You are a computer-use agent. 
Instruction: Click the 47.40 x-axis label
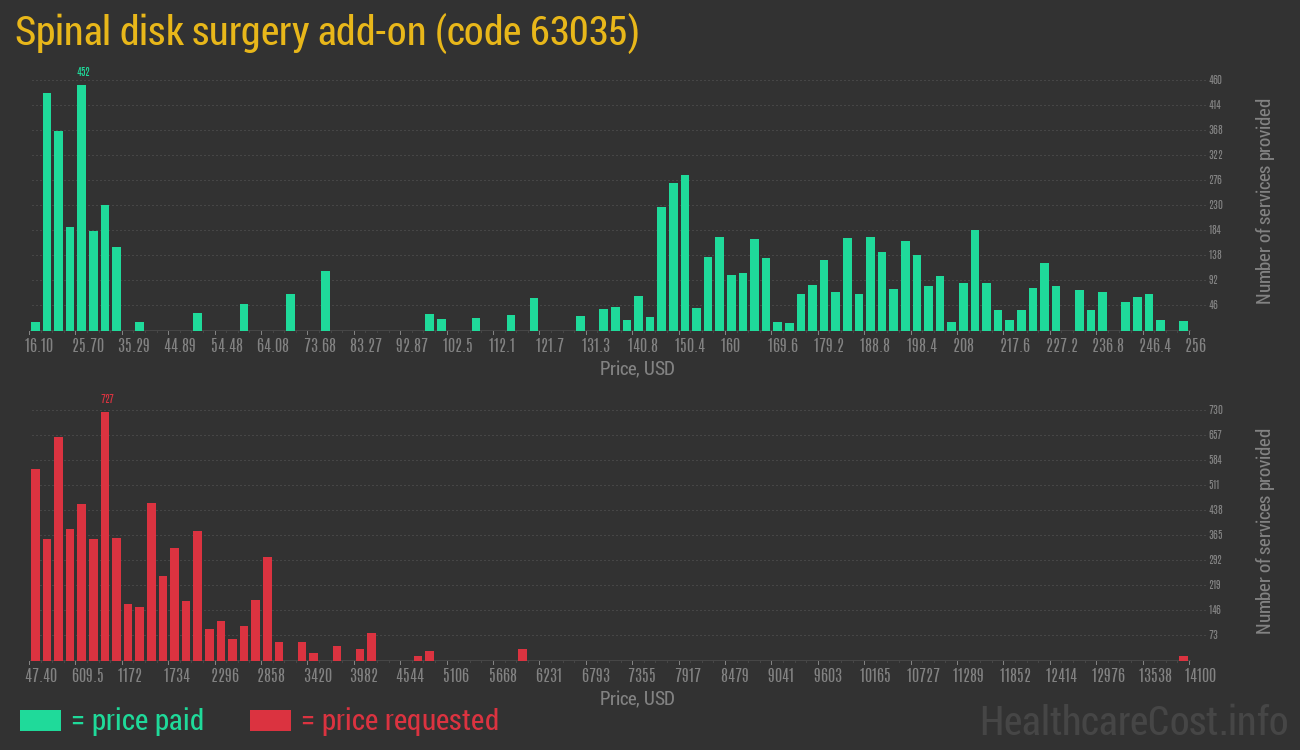(x=42, y=676)
